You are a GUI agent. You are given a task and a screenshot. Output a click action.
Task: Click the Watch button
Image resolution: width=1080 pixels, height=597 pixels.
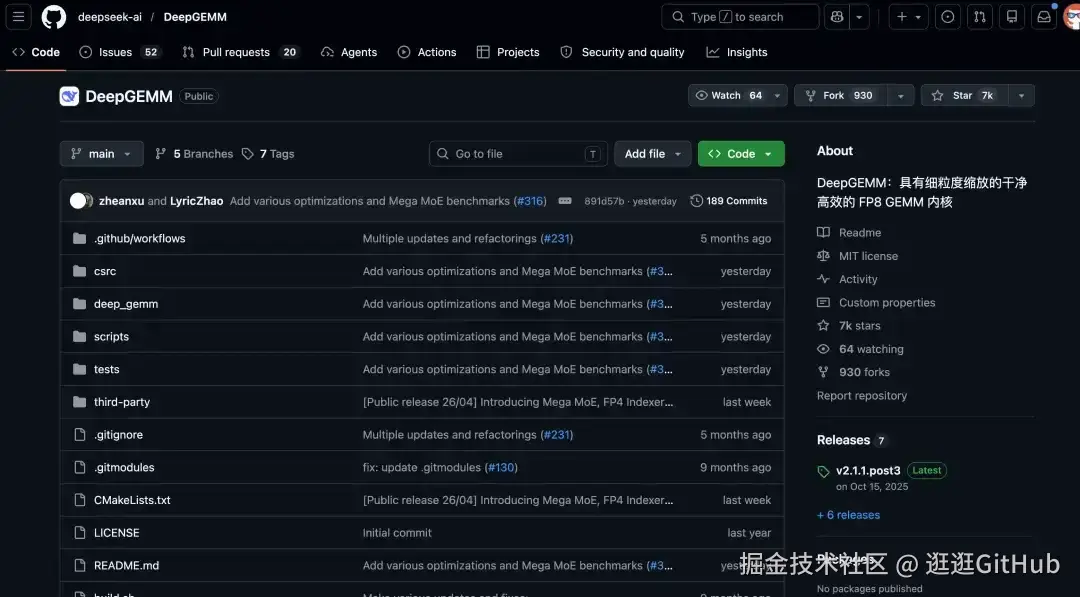point(729,96)
